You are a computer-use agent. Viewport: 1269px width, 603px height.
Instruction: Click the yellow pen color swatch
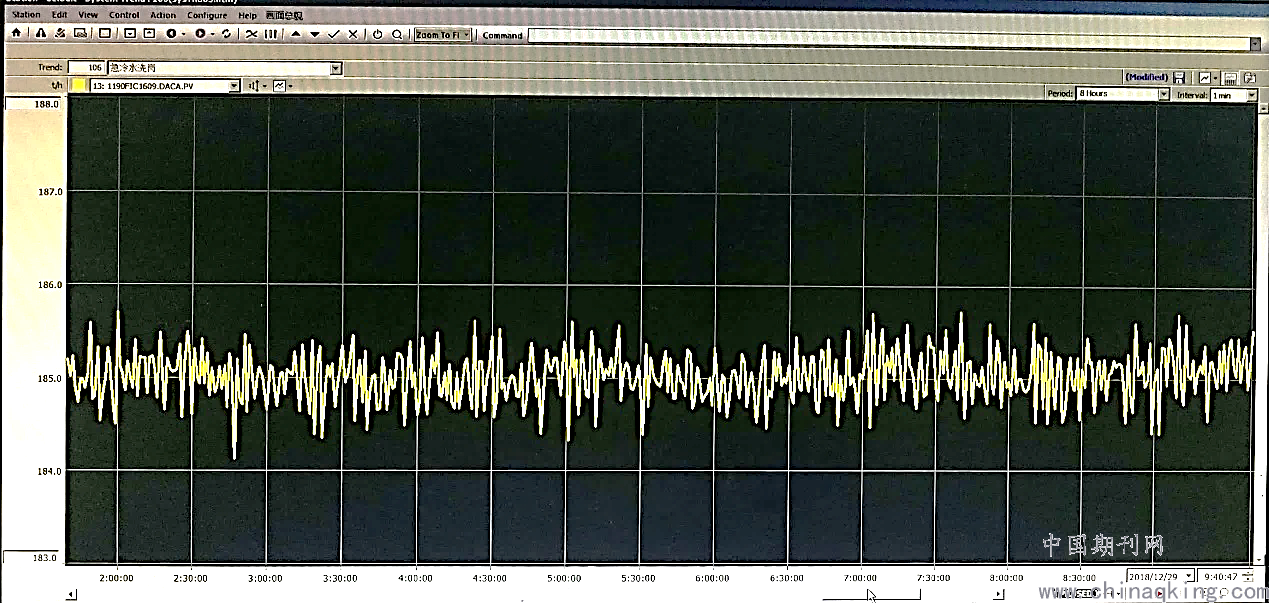coord(79,86)
